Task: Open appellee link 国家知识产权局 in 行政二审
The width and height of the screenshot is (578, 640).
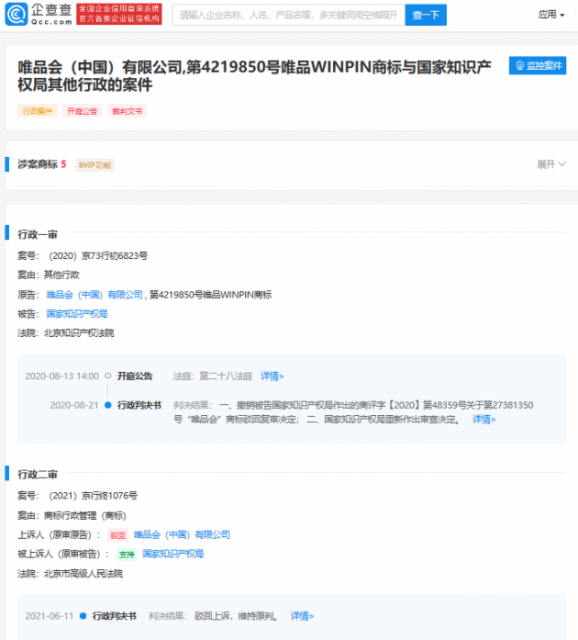Action: pyautogui.click(x=173, y=554)
